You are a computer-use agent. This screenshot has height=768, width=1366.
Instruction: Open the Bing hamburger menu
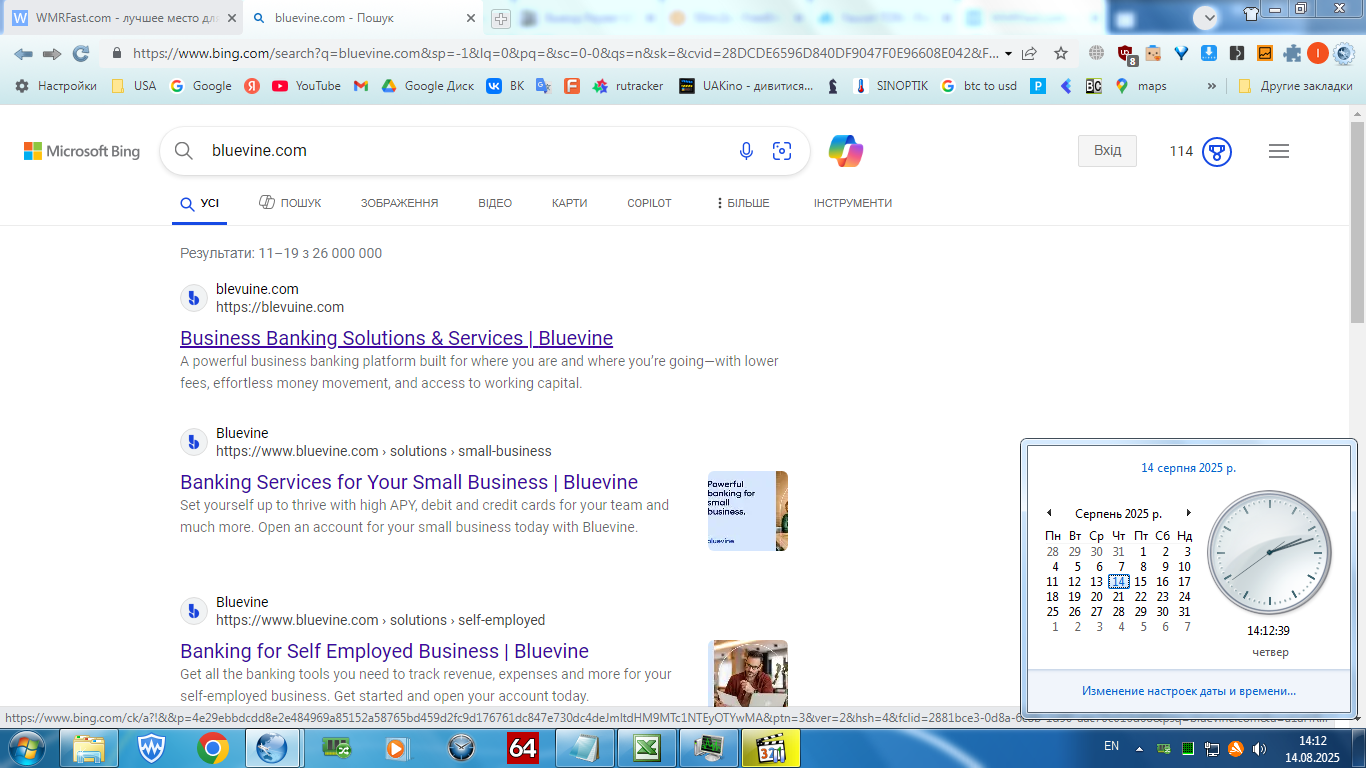[x=1279, y=151]
